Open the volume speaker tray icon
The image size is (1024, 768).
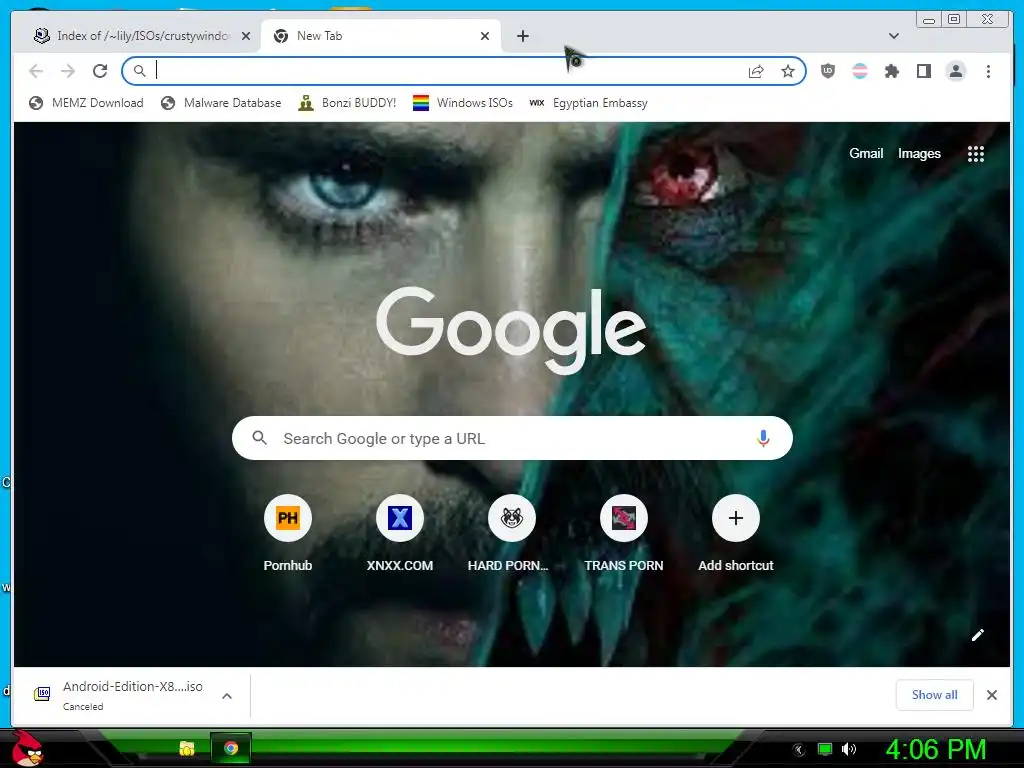848,749
